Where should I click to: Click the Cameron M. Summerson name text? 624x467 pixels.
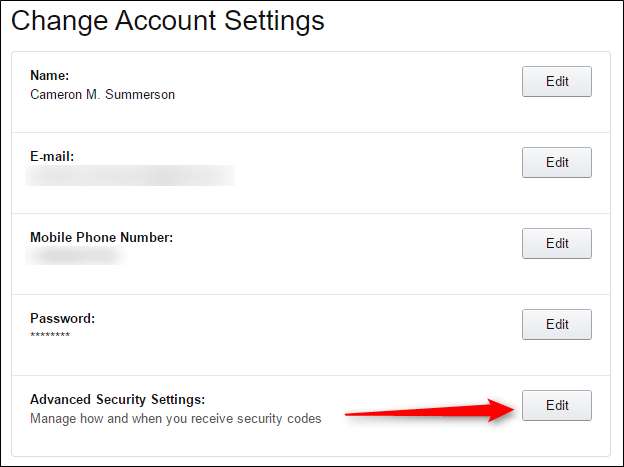pyautogui.click(x=102, y=94)
